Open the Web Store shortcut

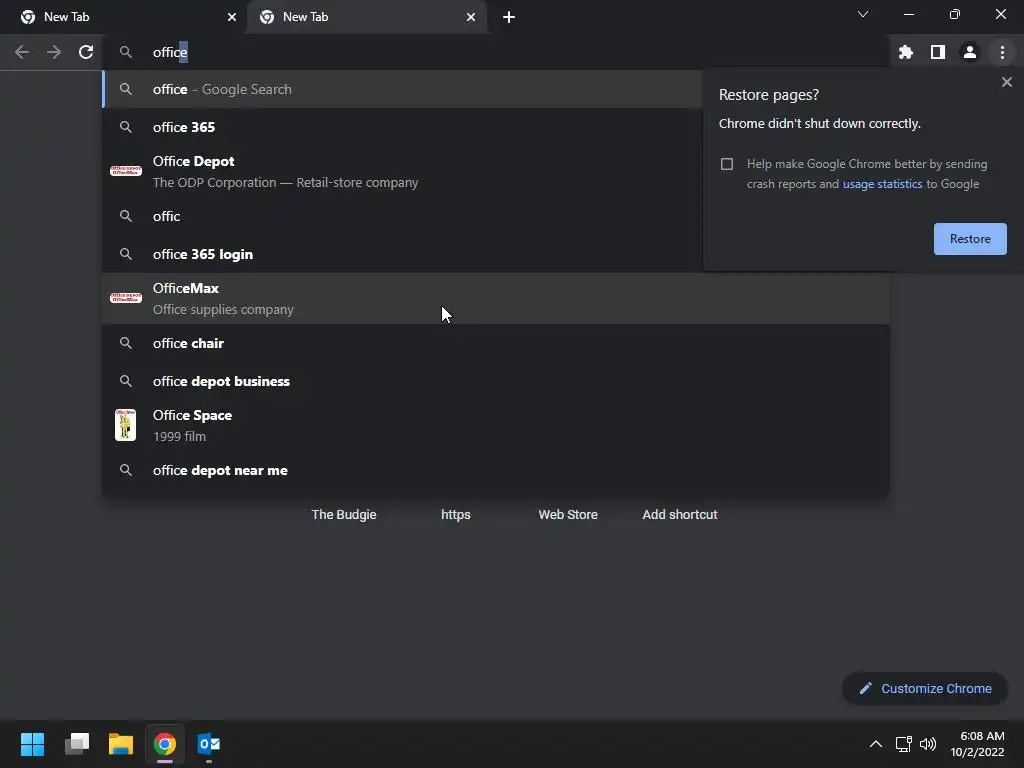coord(568,515)
